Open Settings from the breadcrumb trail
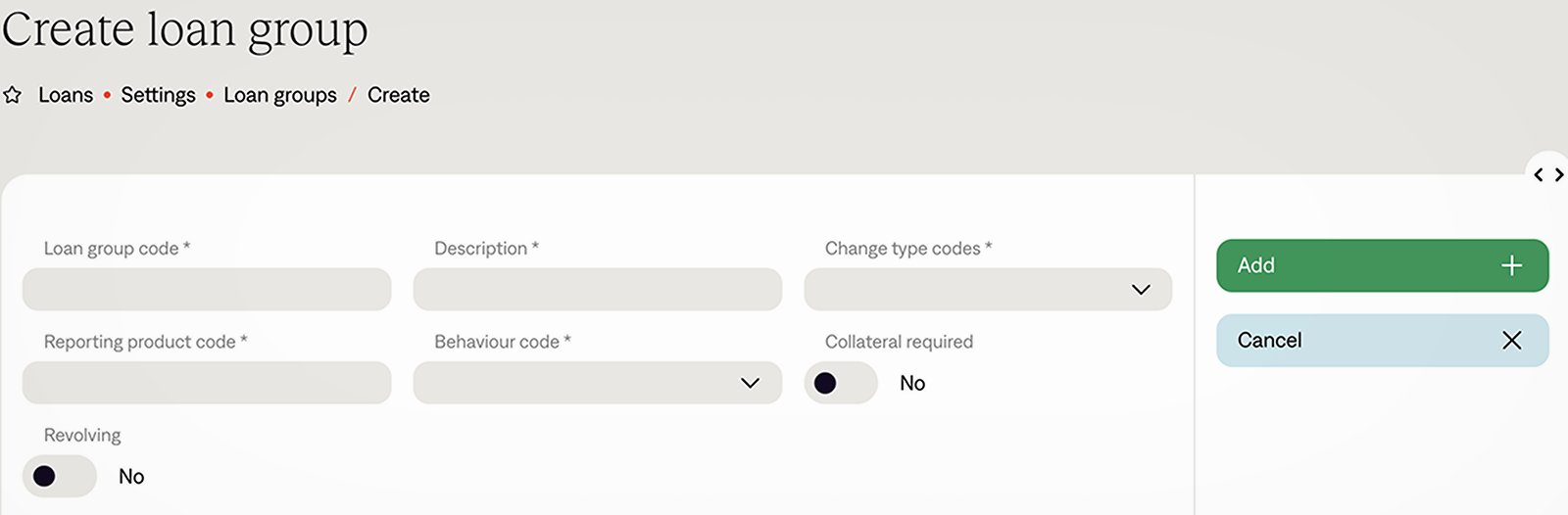Viewport: 1568px width, 515px height. [158, 95]
